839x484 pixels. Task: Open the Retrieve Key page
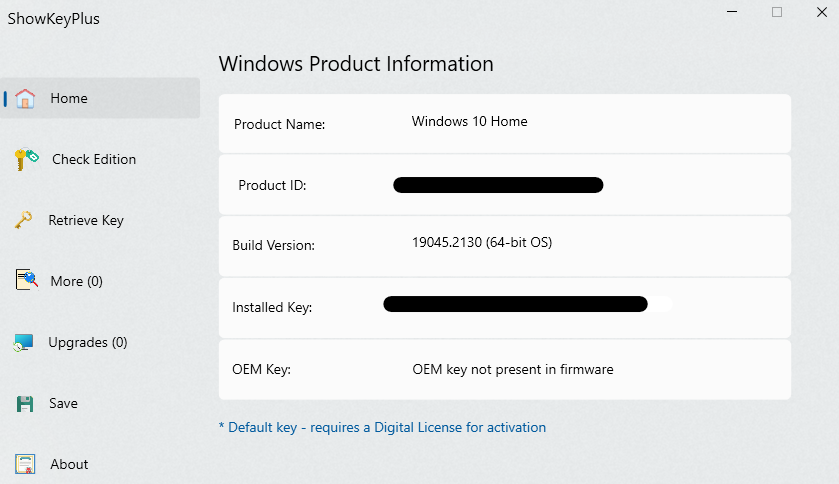coord(86,220)
